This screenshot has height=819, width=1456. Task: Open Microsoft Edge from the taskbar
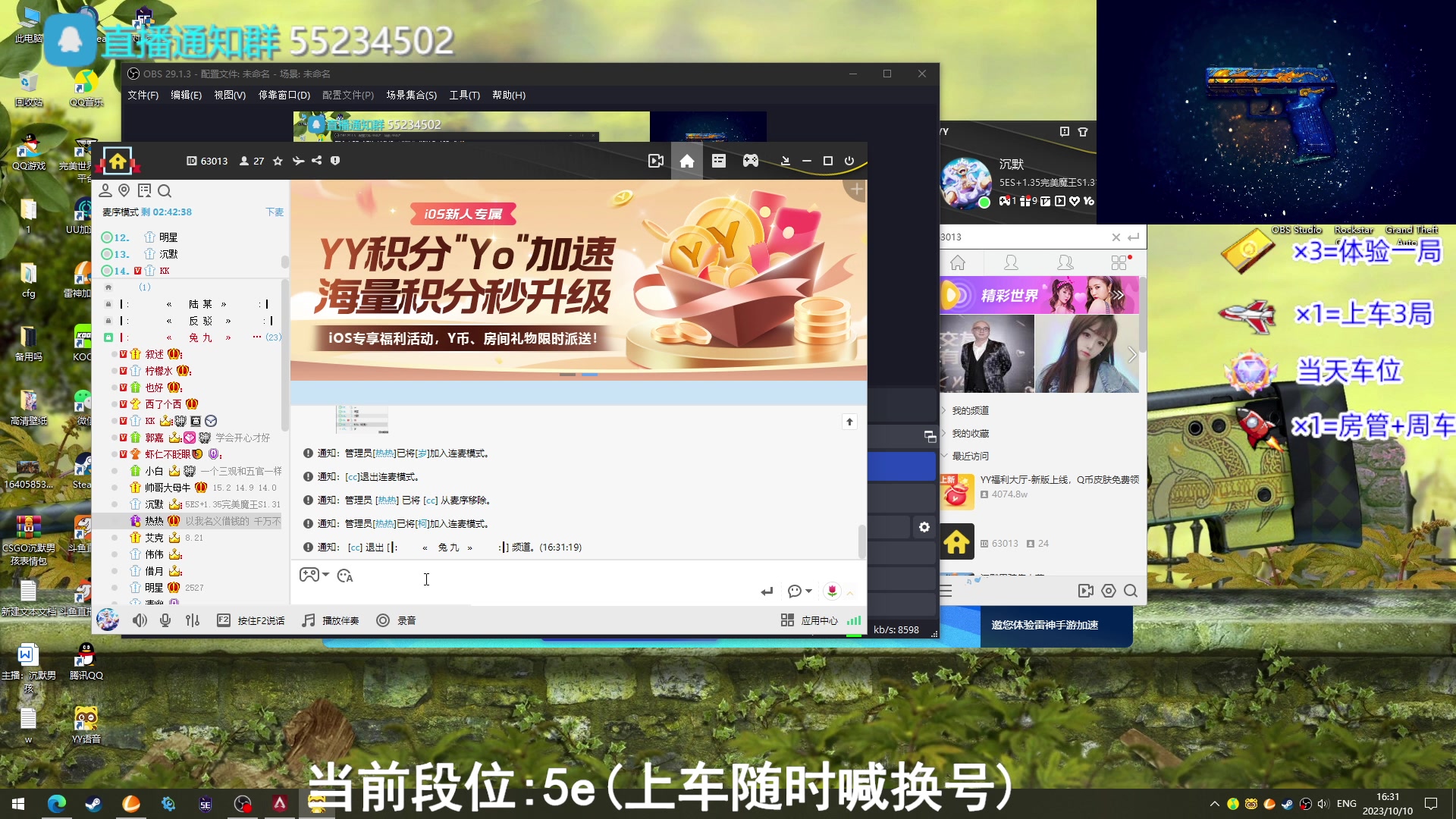tap(57, 804)
